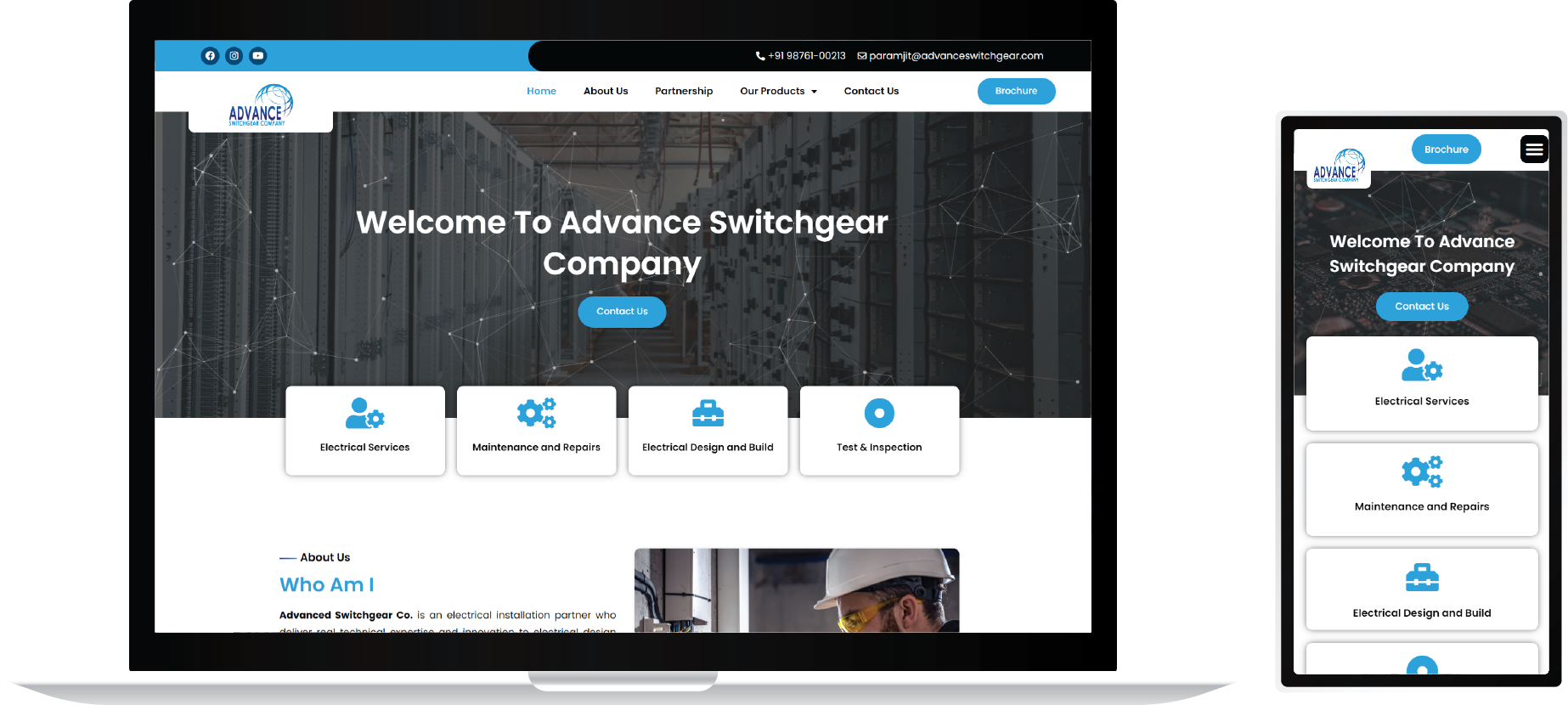Click the paramjit@advanceswitchgear.com email link
Viewport: 1568px width, 705px height.
coord(956,56)
